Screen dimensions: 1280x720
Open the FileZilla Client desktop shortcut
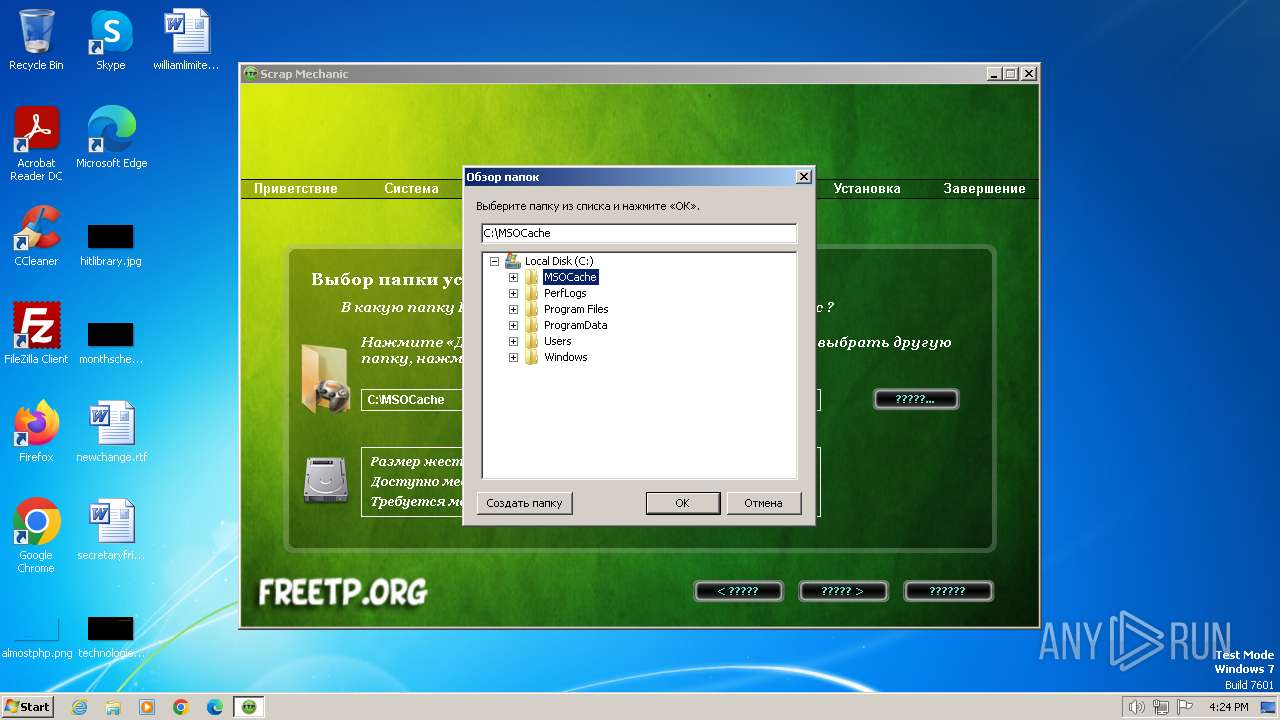[36, 334]
